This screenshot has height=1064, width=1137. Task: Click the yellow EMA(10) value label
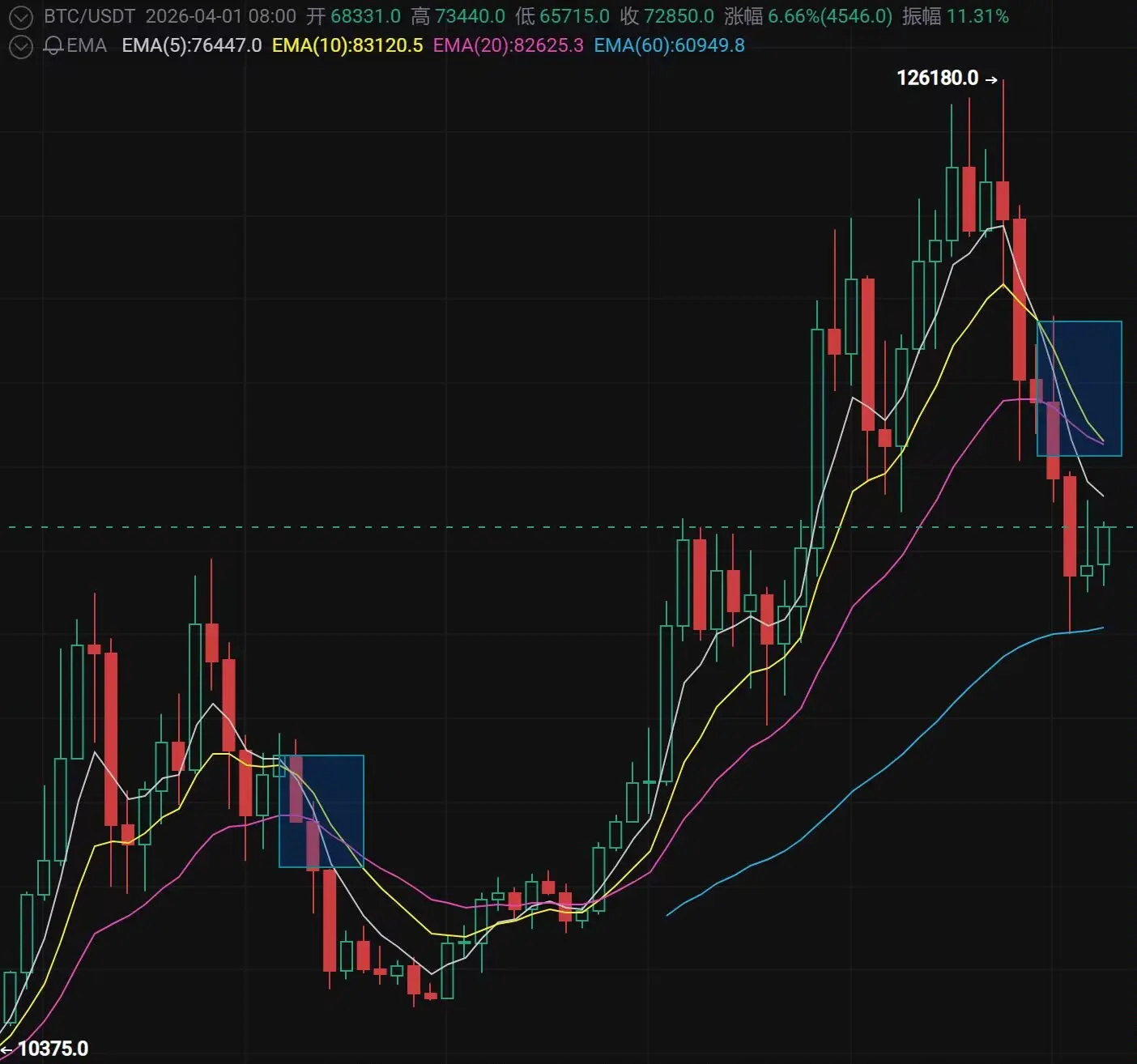coord(347,45)
